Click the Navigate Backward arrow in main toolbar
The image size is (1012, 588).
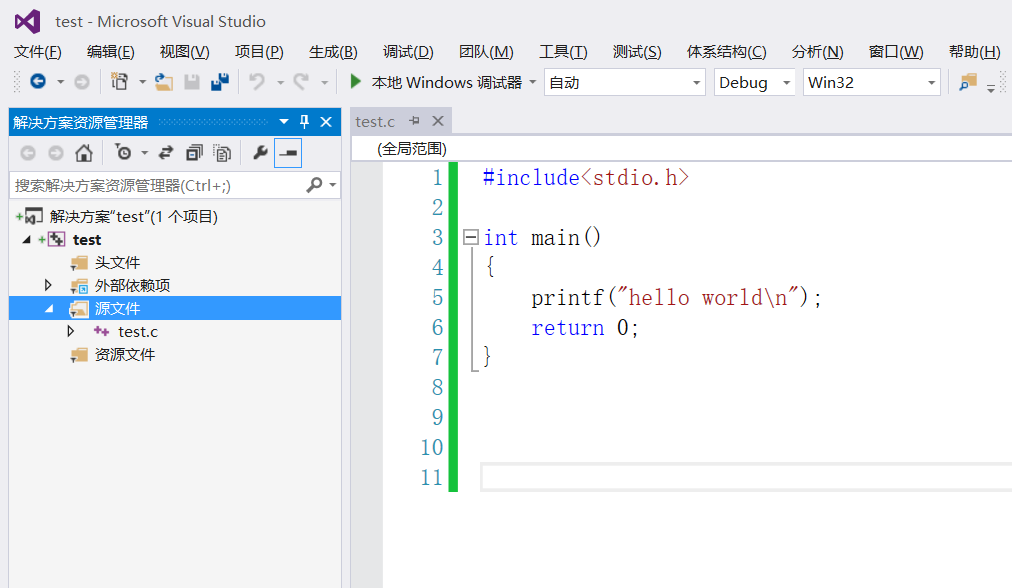(38, 81)
